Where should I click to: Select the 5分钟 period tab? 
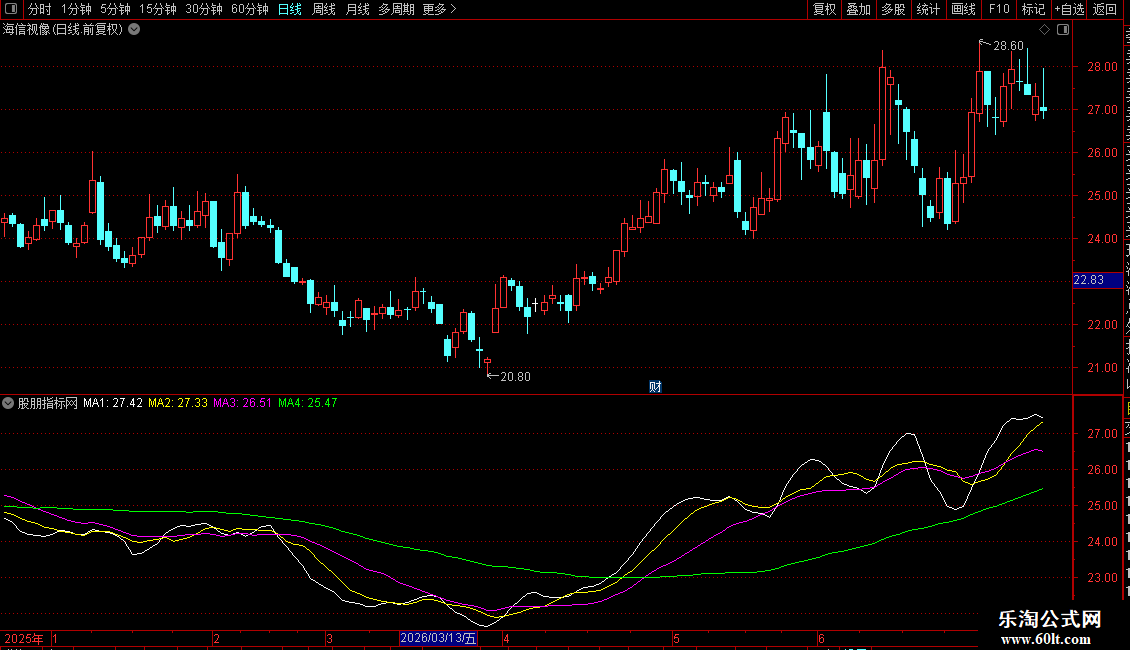[x=115, y=9]
